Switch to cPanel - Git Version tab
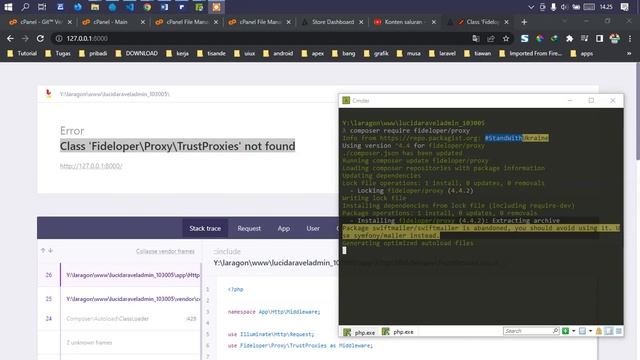Screen dimensions: 640x360 [40, 22]
